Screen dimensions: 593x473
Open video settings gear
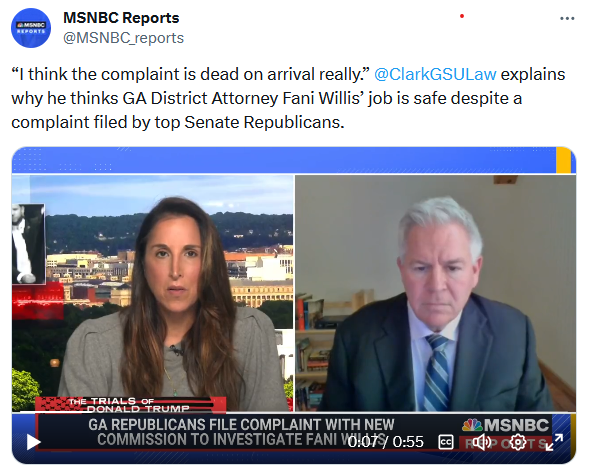click(x=518, y=442)
